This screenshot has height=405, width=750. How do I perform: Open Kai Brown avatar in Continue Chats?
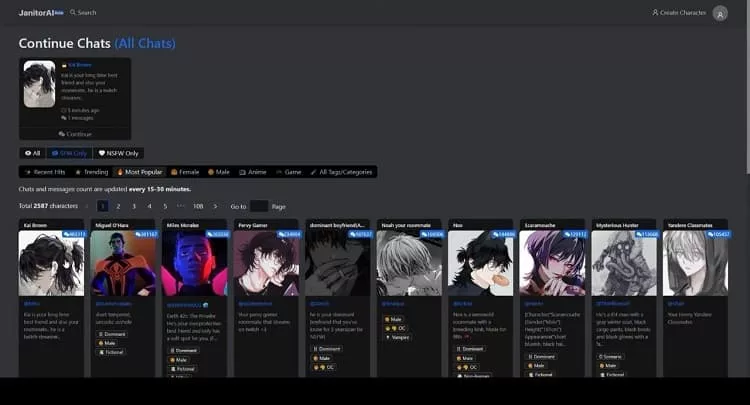point(40,84)
